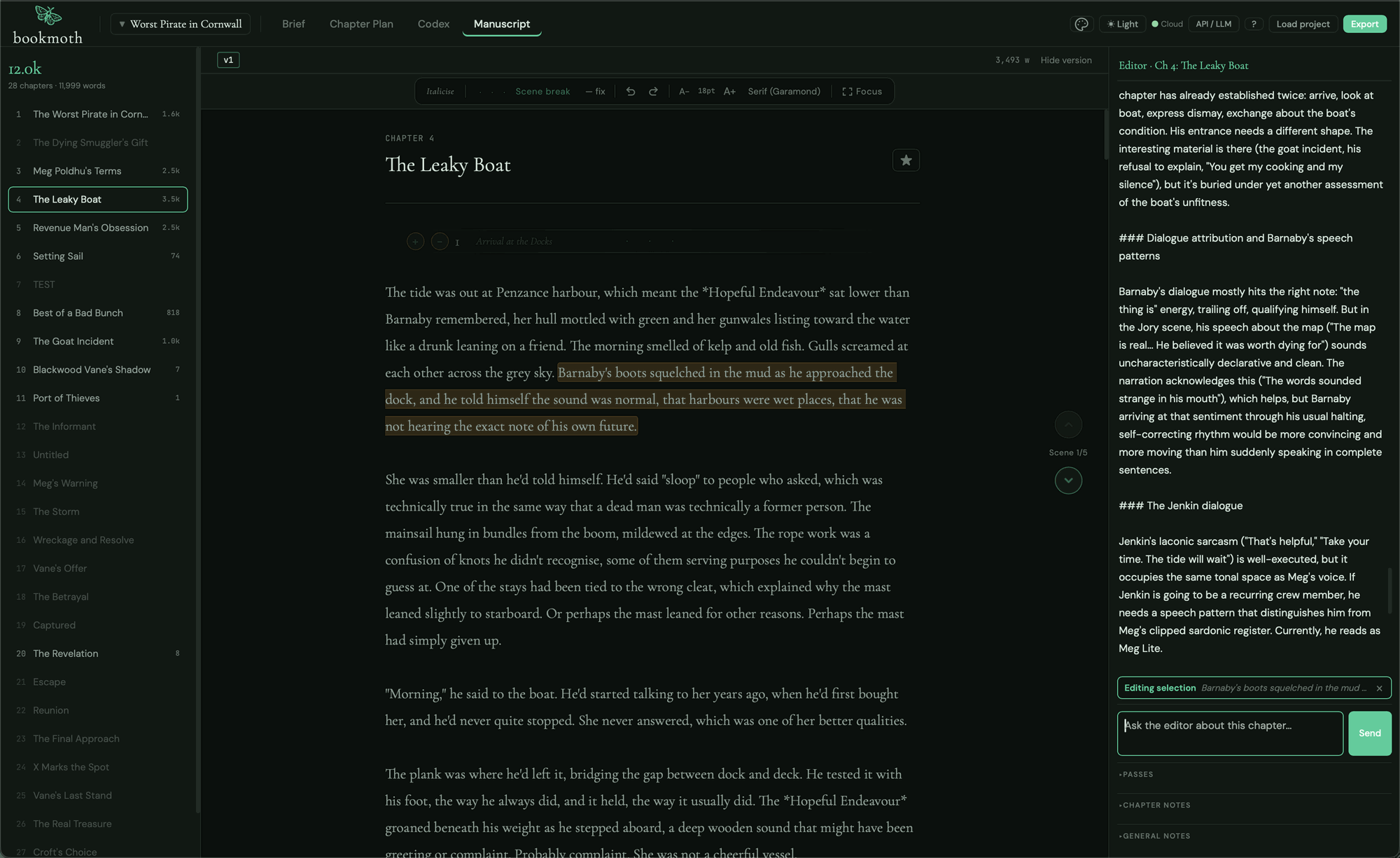Image resolution: width=1400 pixels, height=858 pixels.
Task: Select the Manuscript tab
Action: 502,24
